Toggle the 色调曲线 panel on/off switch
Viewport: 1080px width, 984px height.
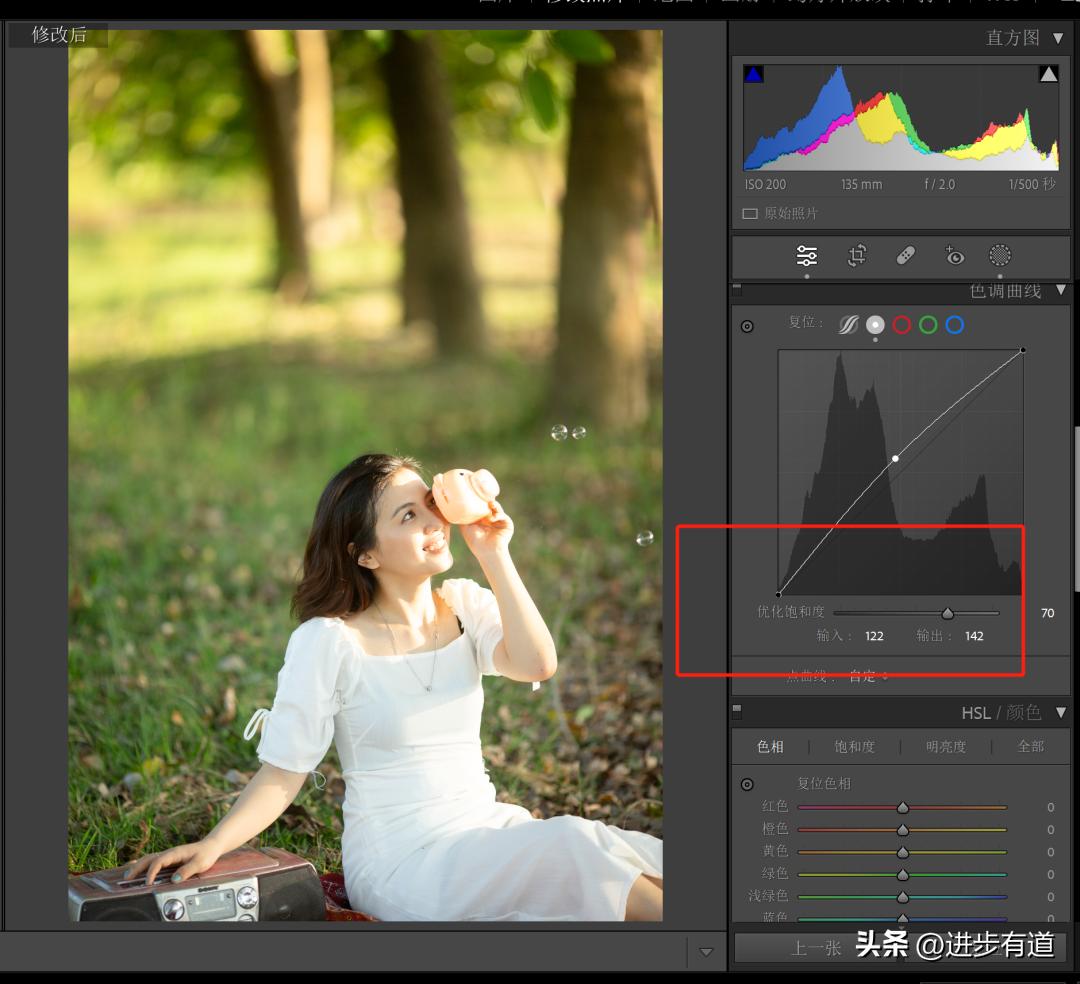click(x=735, y=290)
